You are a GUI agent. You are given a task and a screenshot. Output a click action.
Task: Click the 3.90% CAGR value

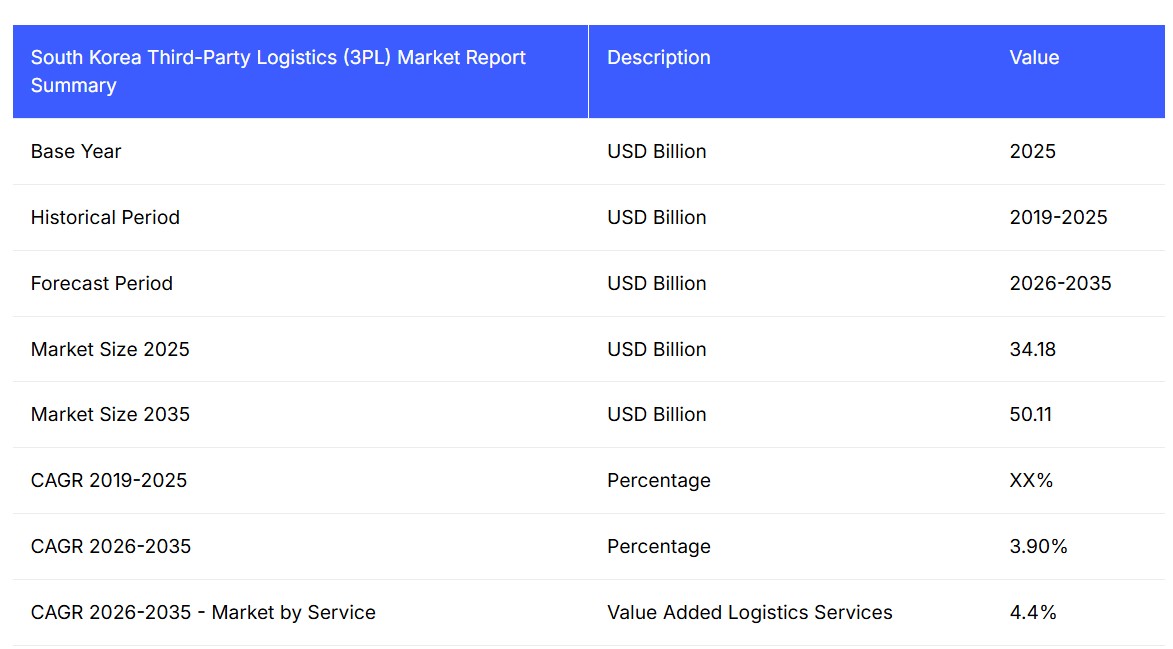tap(1038, 547)
